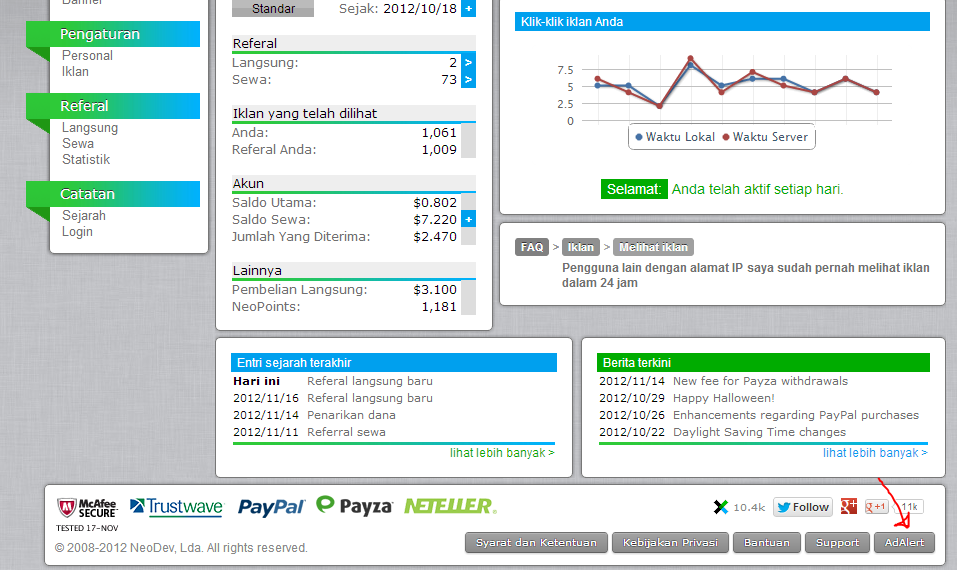Click the plus button beside Sejak date
This screenshot has width=957, height=570.
pyautogui.click(x=468, y=9)
